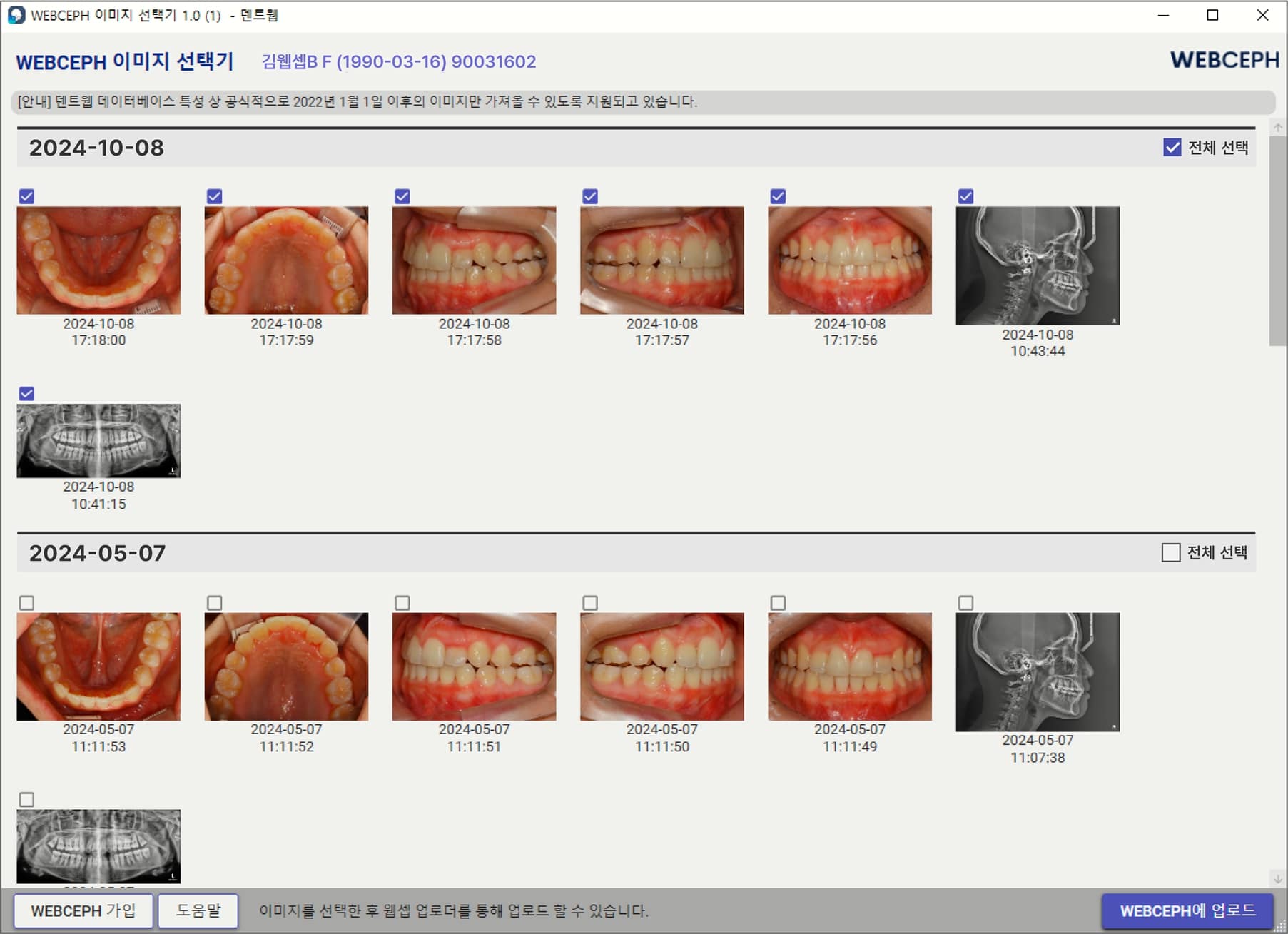This screenshot has height=934, width=1288.
Task: Open the WEBCEPH 가입 sign-up button
Action: tap(83, 910)
